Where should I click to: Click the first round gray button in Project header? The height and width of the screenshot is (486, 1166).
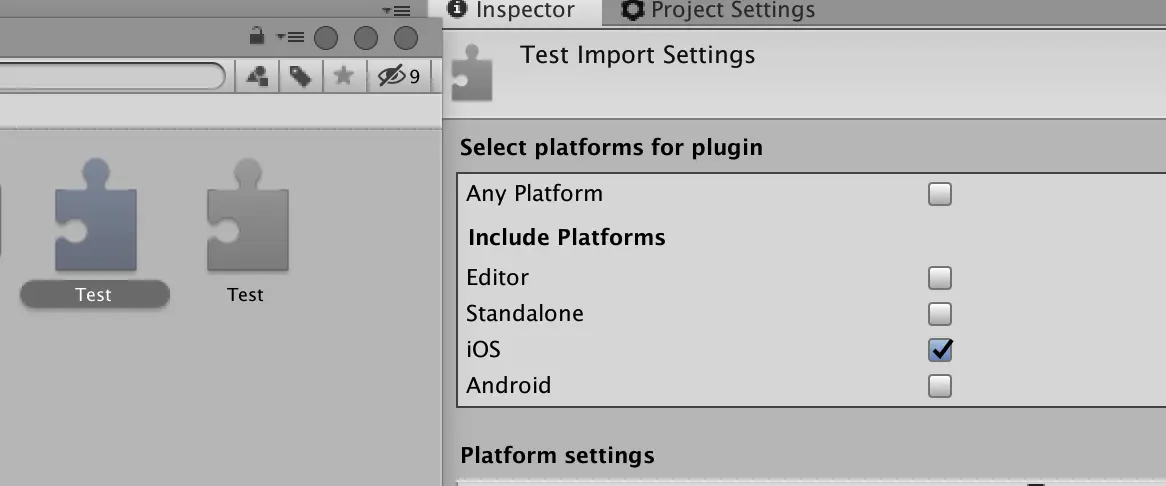[326, 38]
